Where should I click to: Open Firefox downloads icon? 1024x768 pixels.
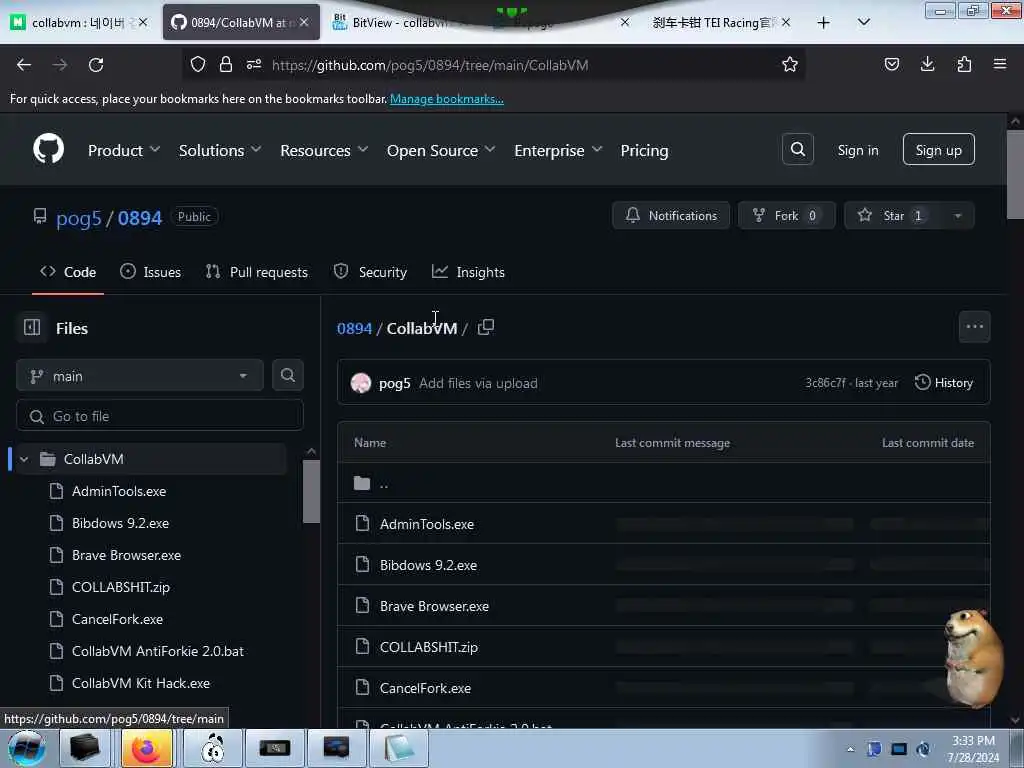[927, 64]
